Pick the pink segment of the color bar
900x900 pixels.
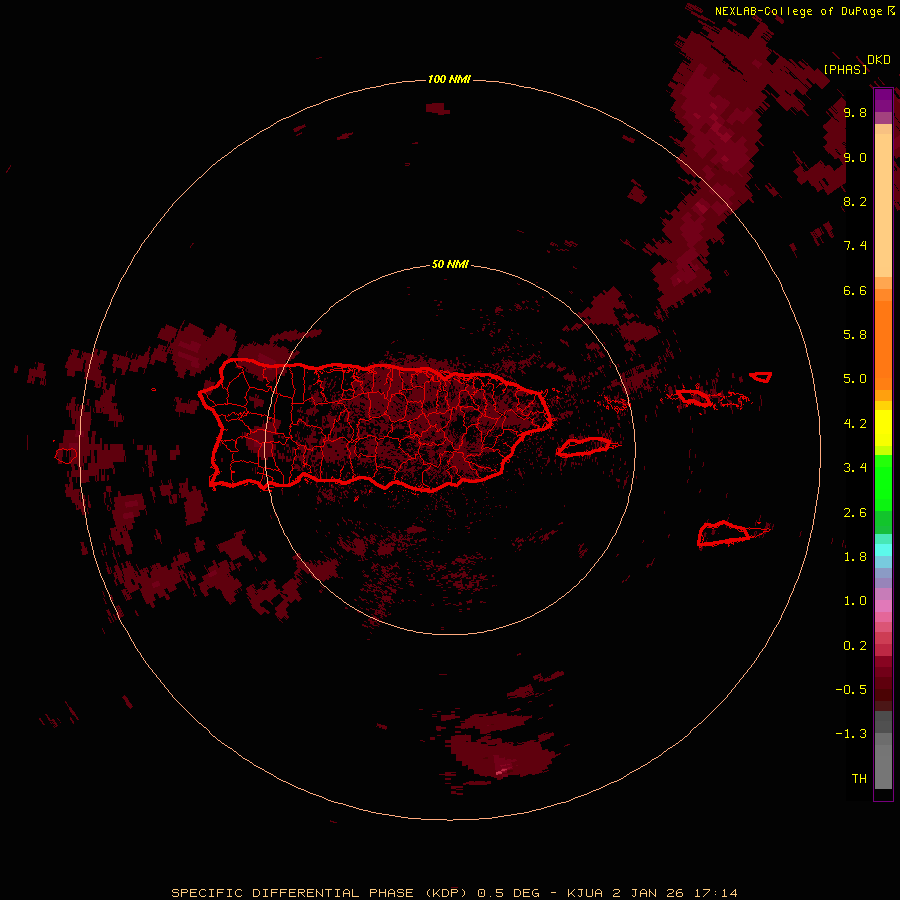883,606
